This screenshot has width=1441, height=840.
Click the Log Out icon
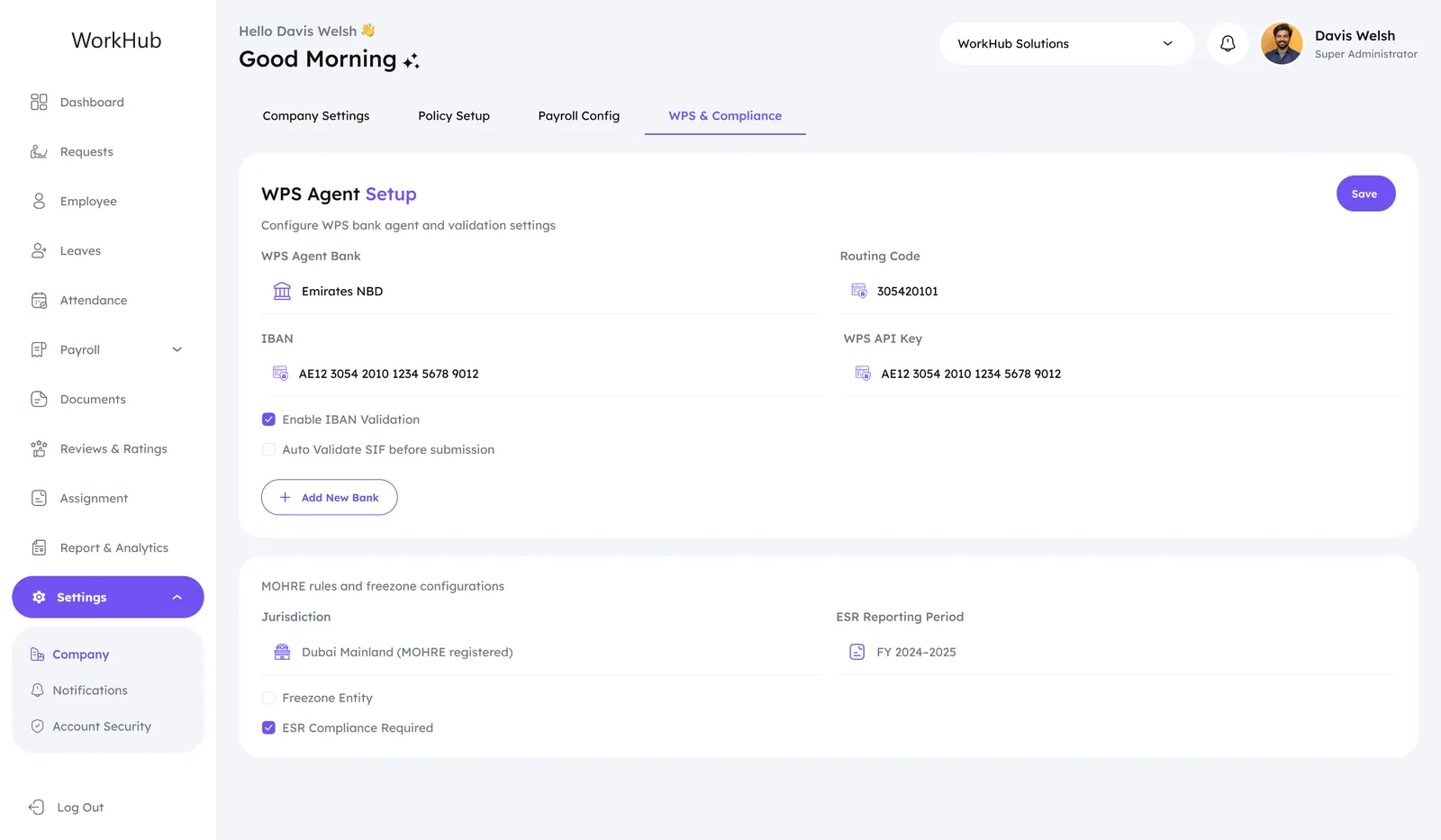coord(37,807)
